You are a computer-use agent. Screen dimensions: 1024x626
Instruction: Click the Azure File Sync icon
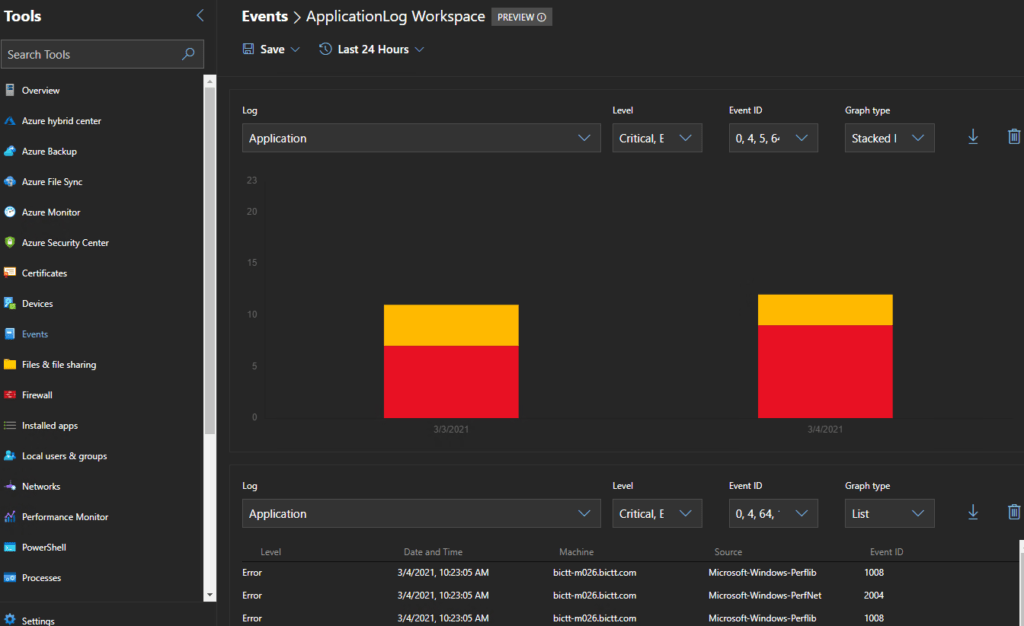(x=10, y=181)
